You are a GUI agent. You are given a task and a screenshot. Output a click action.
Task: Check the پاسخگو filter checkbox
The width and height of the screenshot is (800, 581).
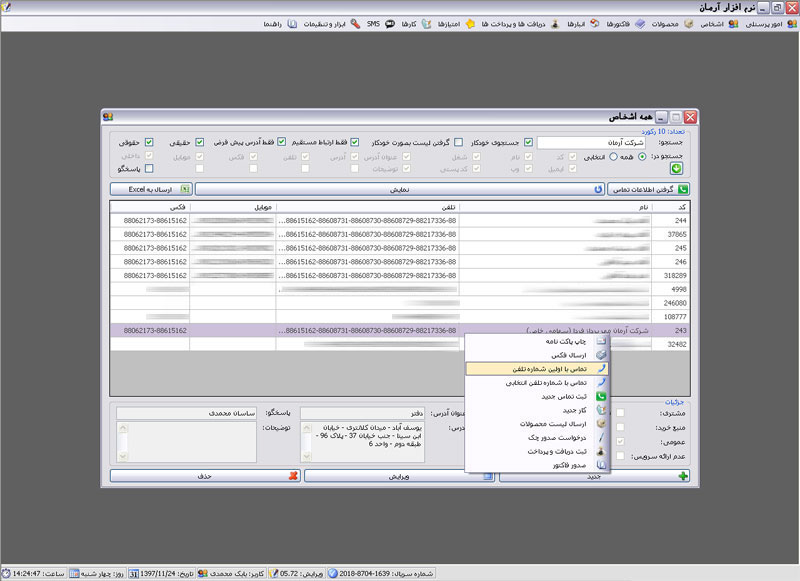tap(149, 168)
